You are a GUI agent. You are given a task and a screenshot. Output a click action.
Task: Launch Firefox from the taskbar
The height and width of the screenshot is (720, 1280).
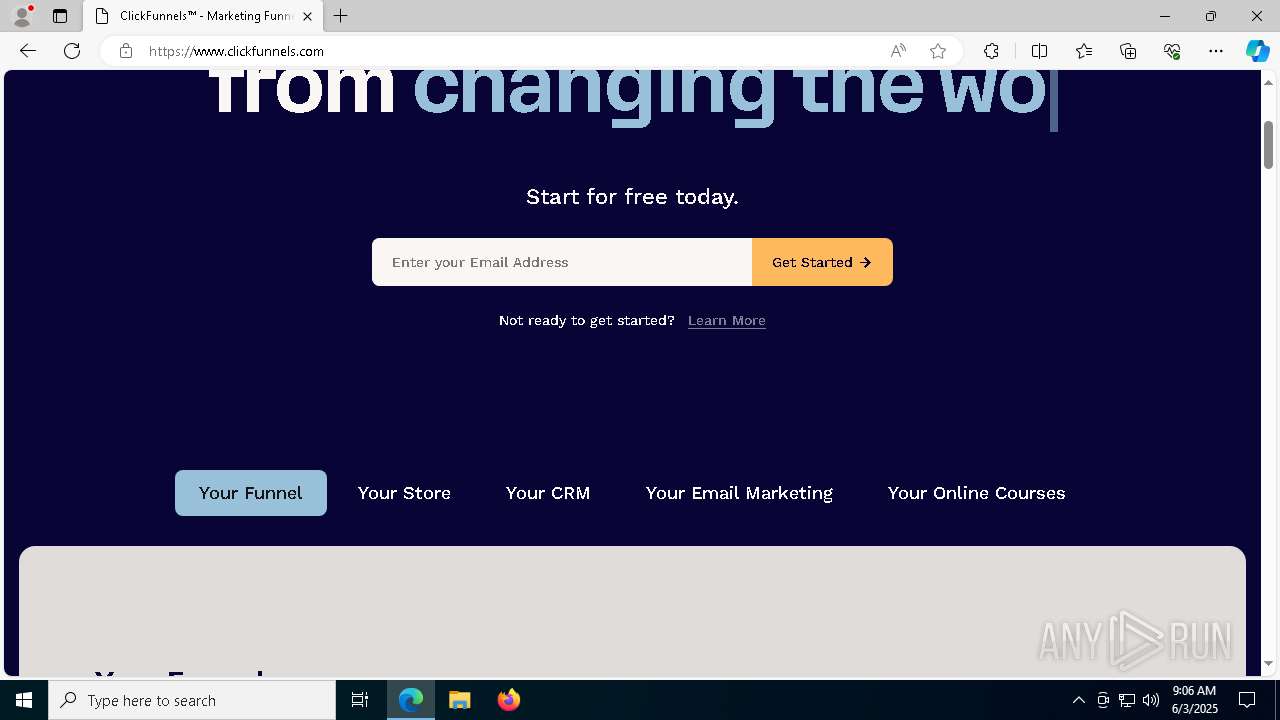coord(508,700)
